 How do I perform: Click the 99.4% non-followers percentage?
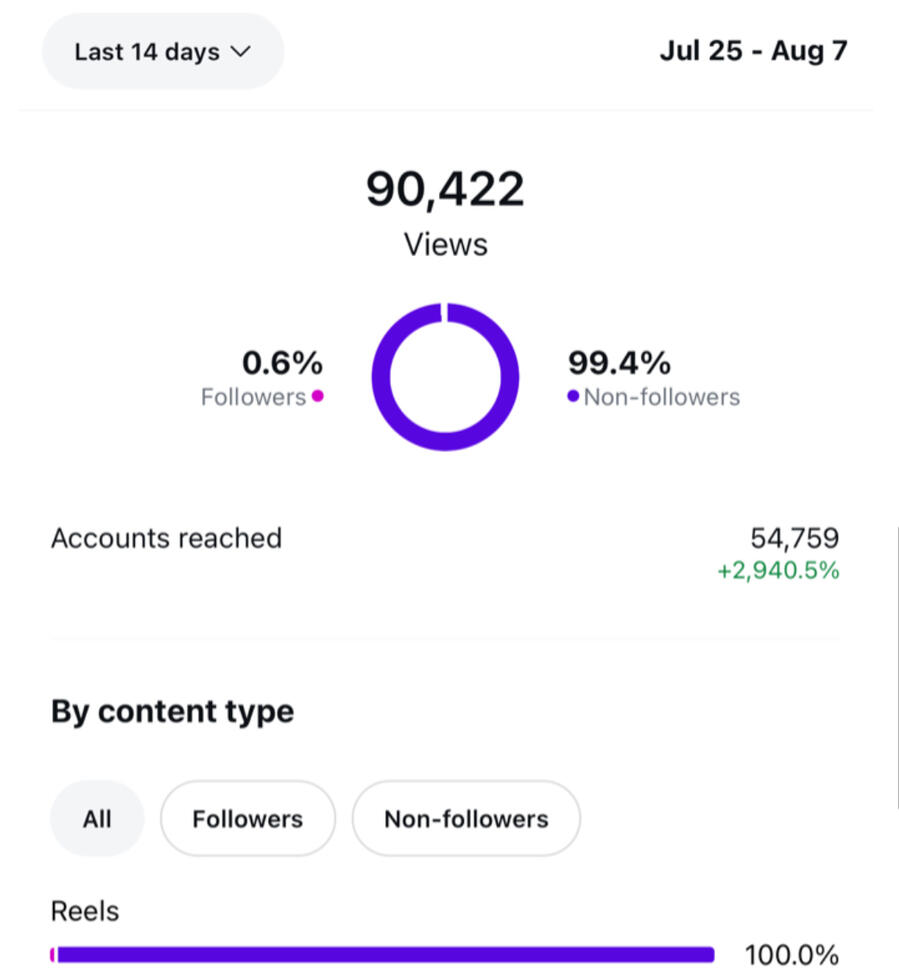click(x=619, y=362)
